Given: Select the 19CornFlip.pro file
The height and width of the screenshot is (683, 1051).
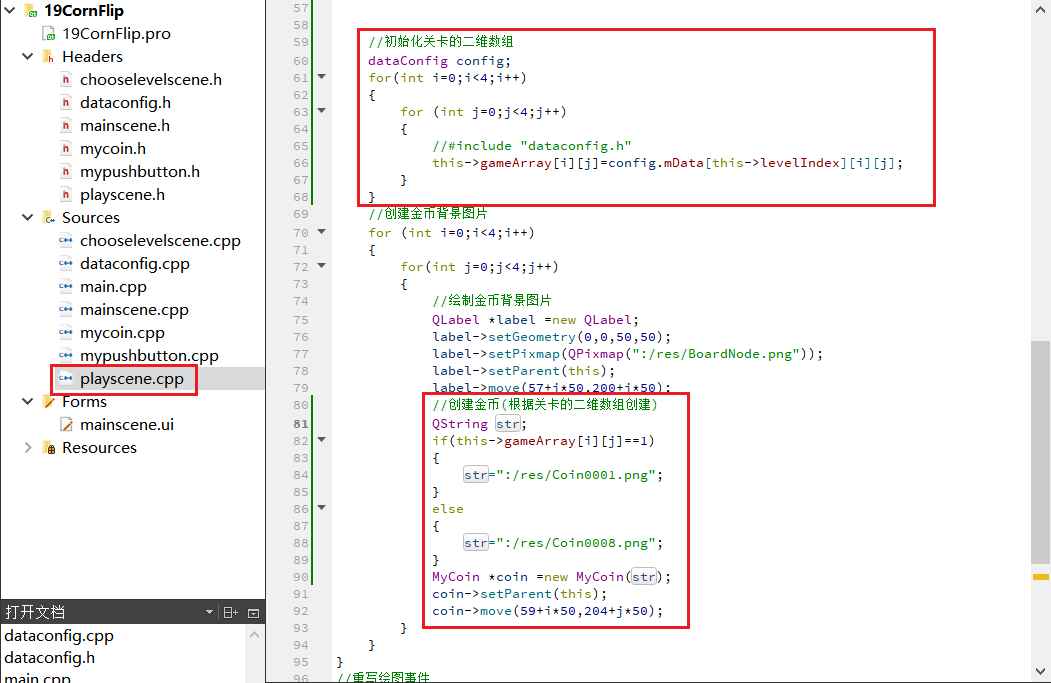Looking at the screenshot, I should pos(116,34).
